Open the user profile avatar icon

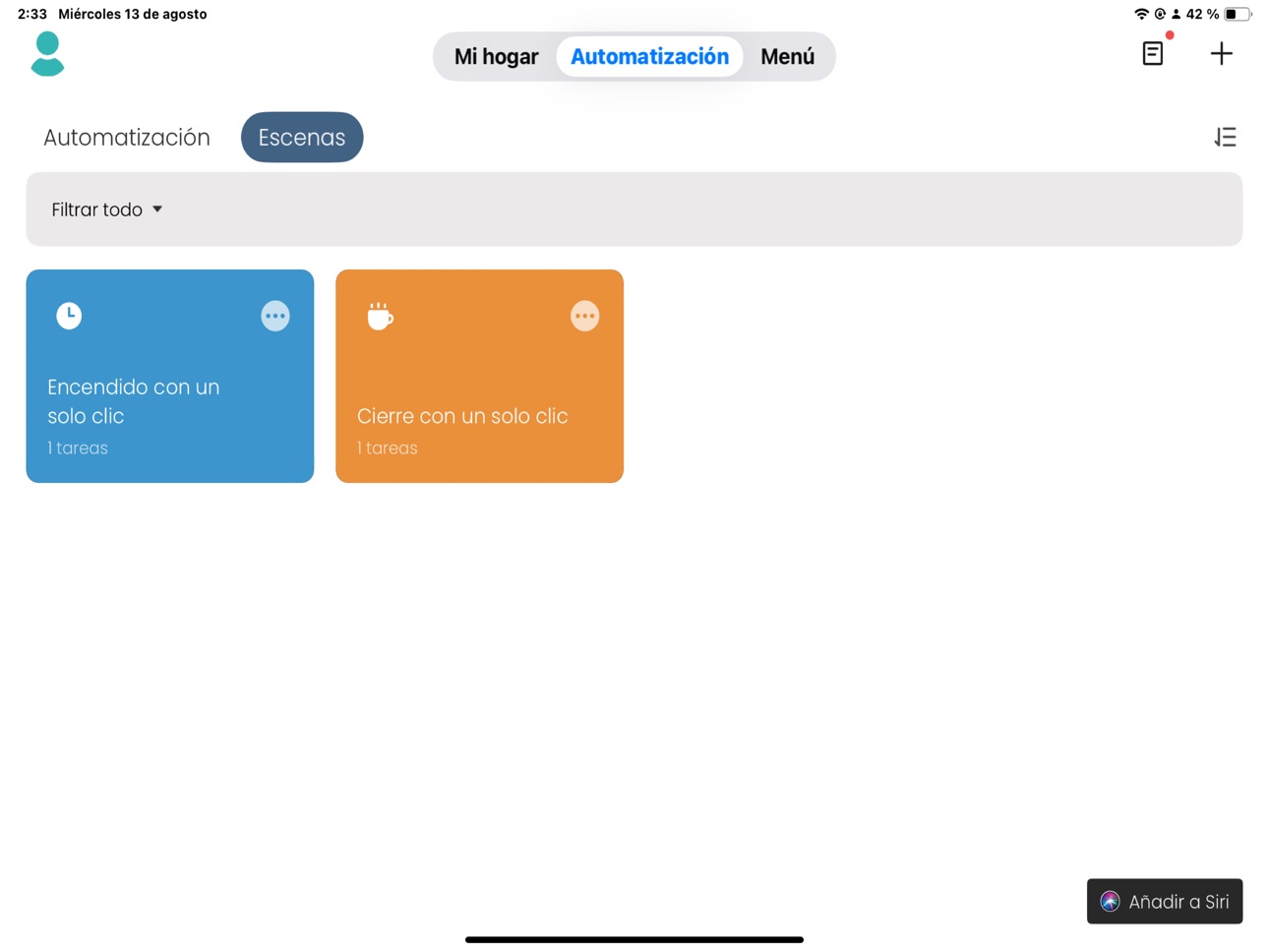click(47, 54)
